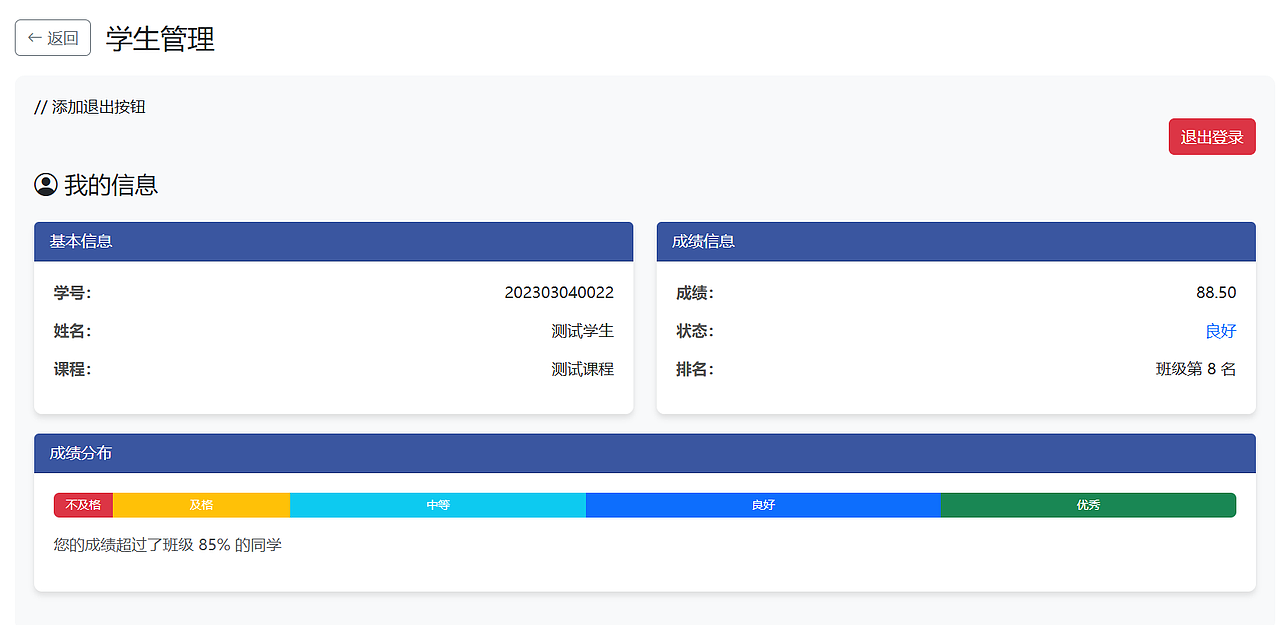
Task: Select the green 优秀 segment
Action: pyautogui.click(x=1089, y=505)
